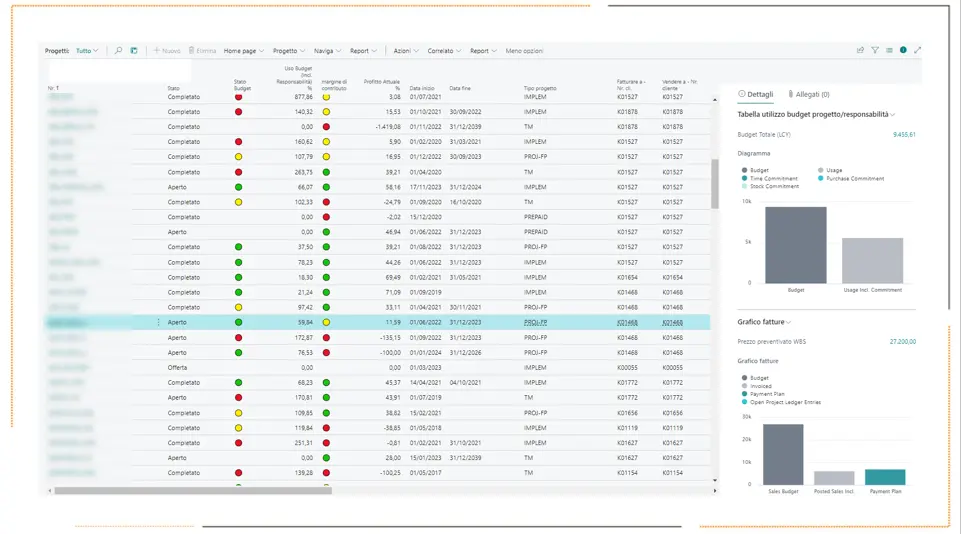The image size is (961, 534).
Task: Expand page with the diagonal arrows icon
Action: point(917,50)
